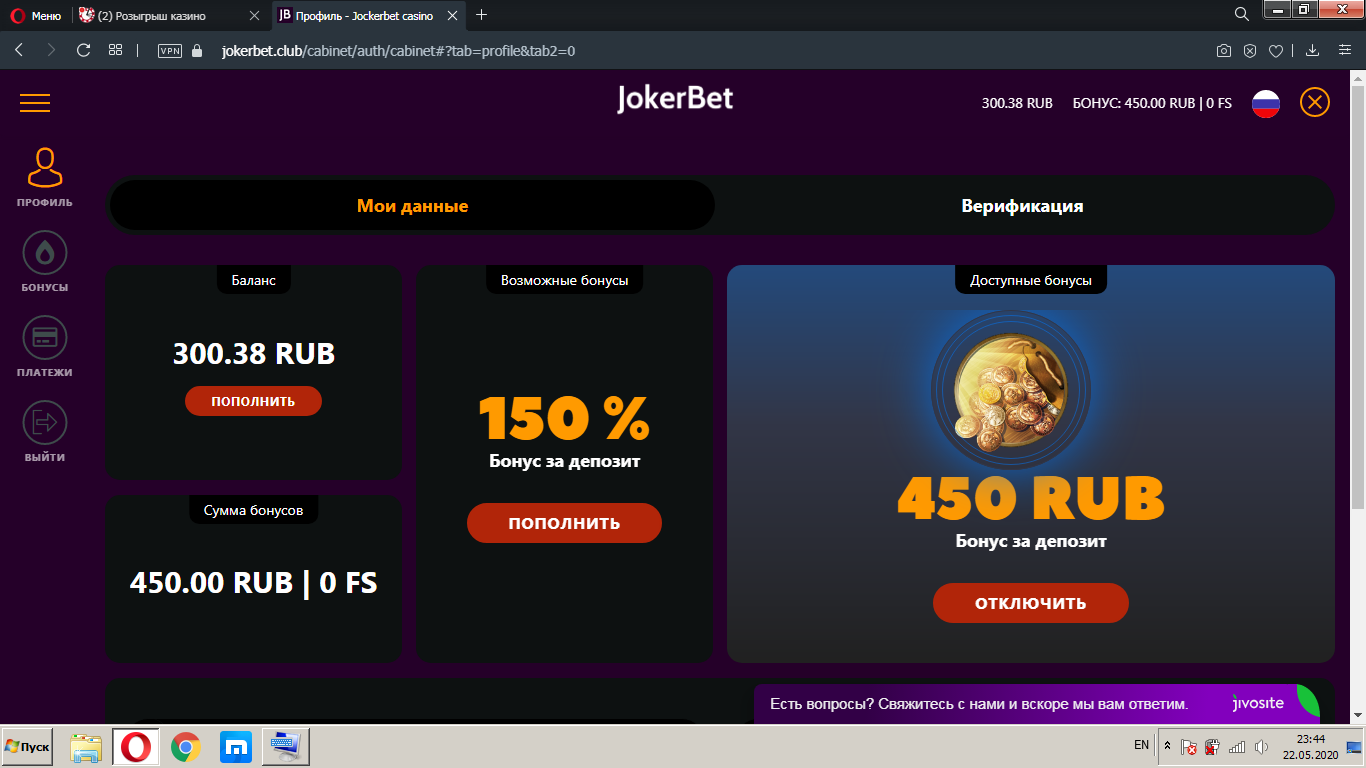Open the Windows "Пуск" start menu
Viewport: 1366px width, 768px height.
click(27, 747)
